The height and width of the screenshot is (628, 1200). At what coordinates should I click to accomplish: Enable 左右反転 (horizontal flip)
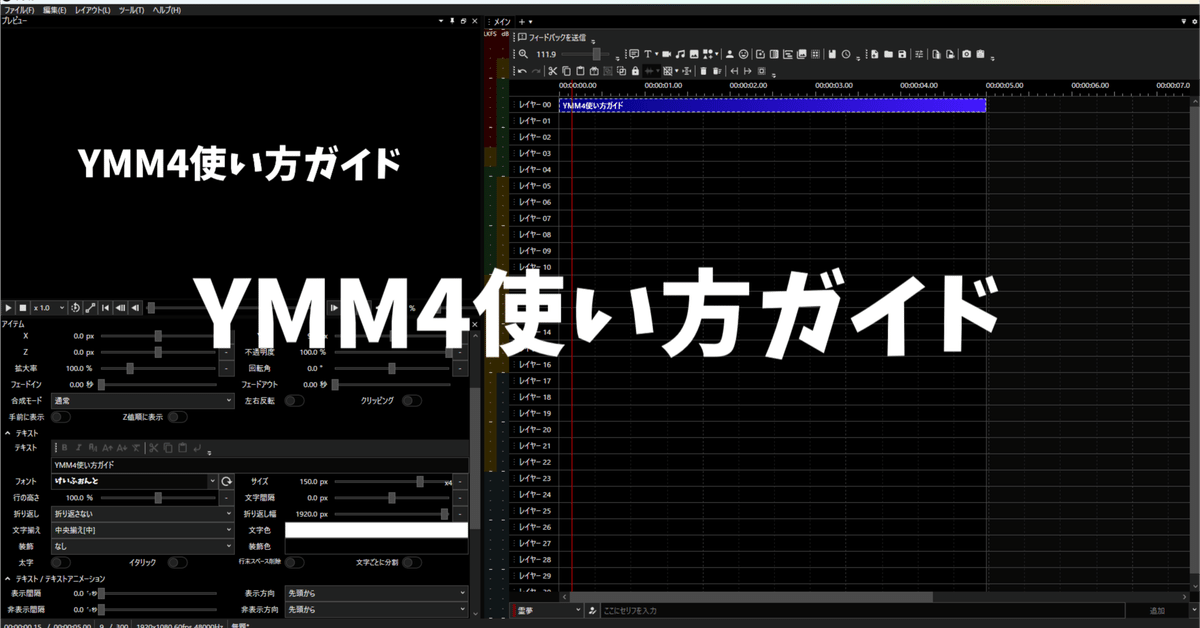(x=293, y=399)
